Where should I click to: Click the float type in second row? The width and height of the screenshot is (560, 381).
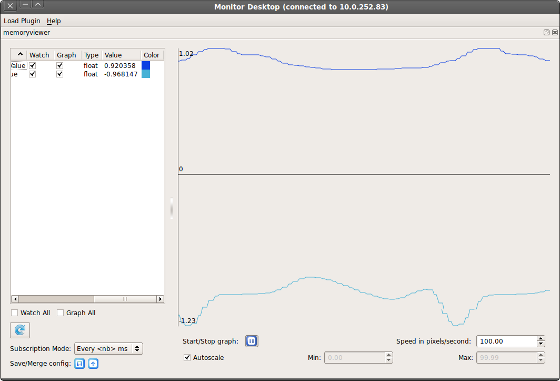(x=90, y=74)
